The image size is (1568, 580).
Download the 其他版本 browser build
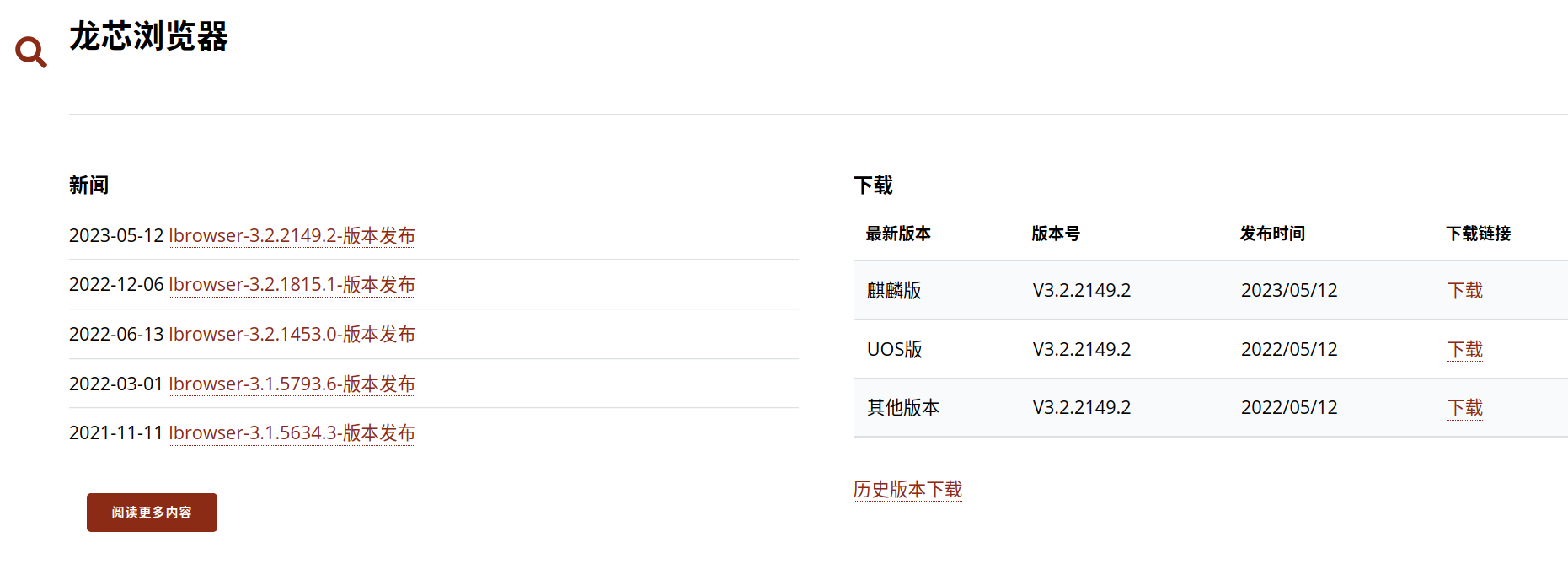tap(1464, 408)
